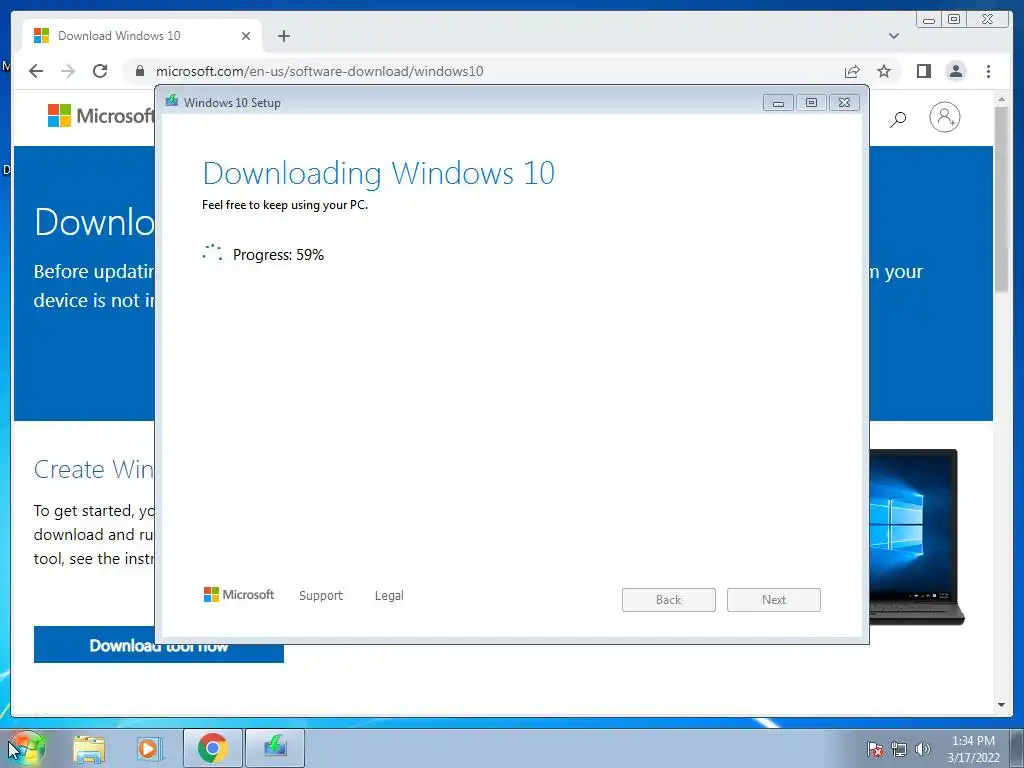Click the Back button in Setup

[669, 600]
